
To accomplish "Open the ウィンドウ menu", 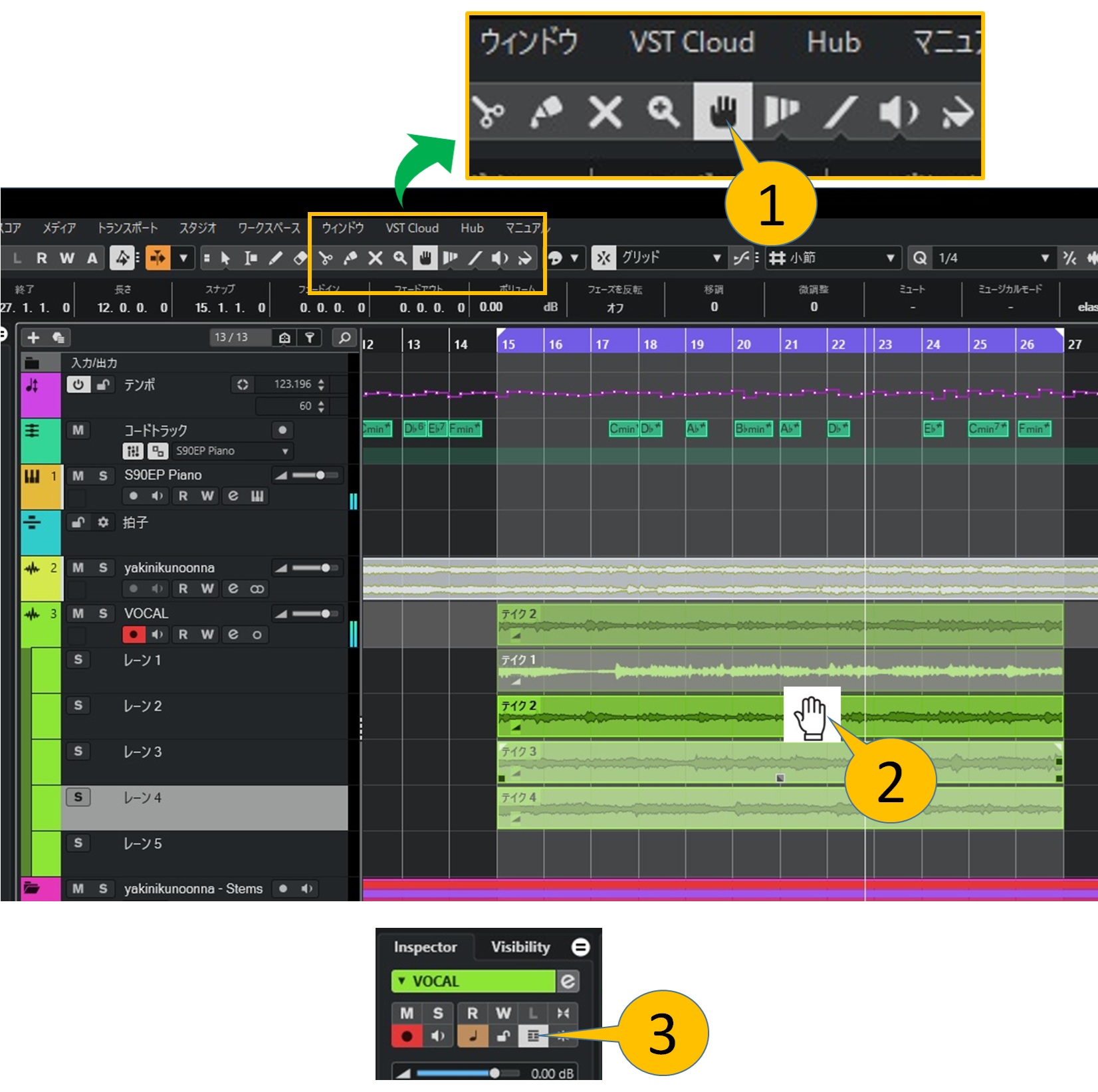I will pyautogui.click(x=343, y=228).
